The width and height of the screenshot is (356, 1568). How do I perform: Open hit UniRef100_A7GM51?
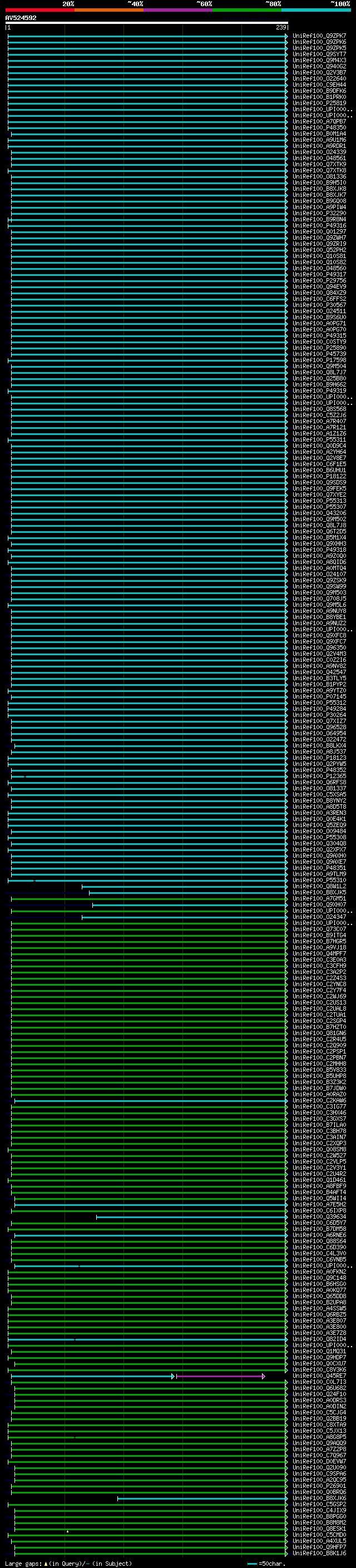point(319,898)
